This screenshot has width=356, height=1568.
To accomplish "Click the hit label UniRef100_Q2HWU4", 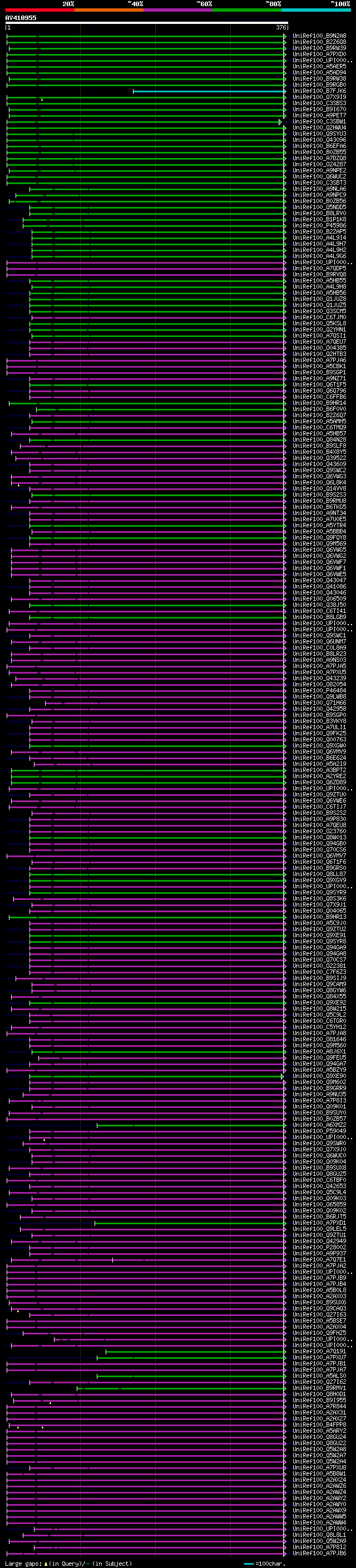I will 319,127.
